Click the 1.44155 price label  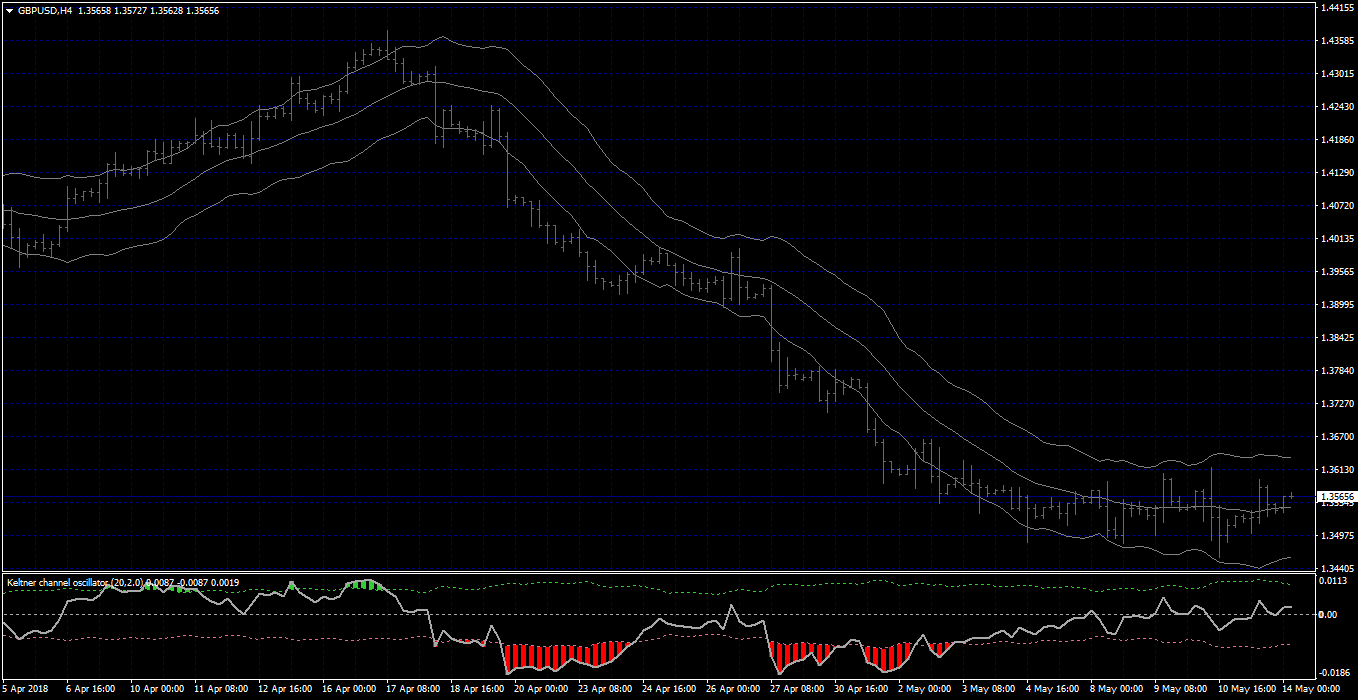1336,8
